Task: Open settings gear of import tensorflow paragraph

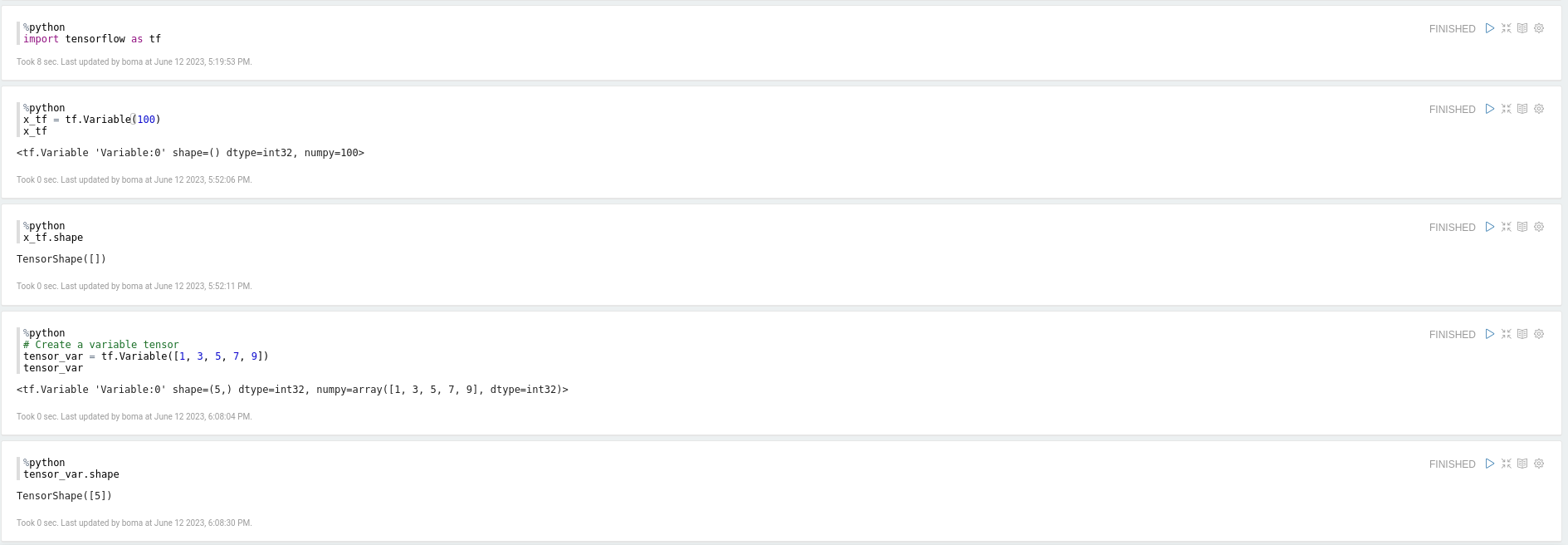Action: pyautogui.click(x=1539, y=28)
